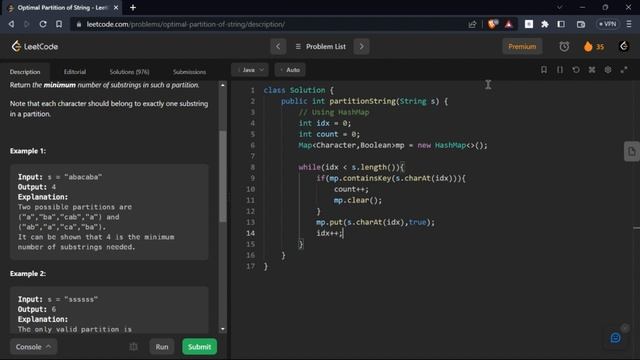
Task: Toggle editor fullscreen icon
Action: click(624, 70)
